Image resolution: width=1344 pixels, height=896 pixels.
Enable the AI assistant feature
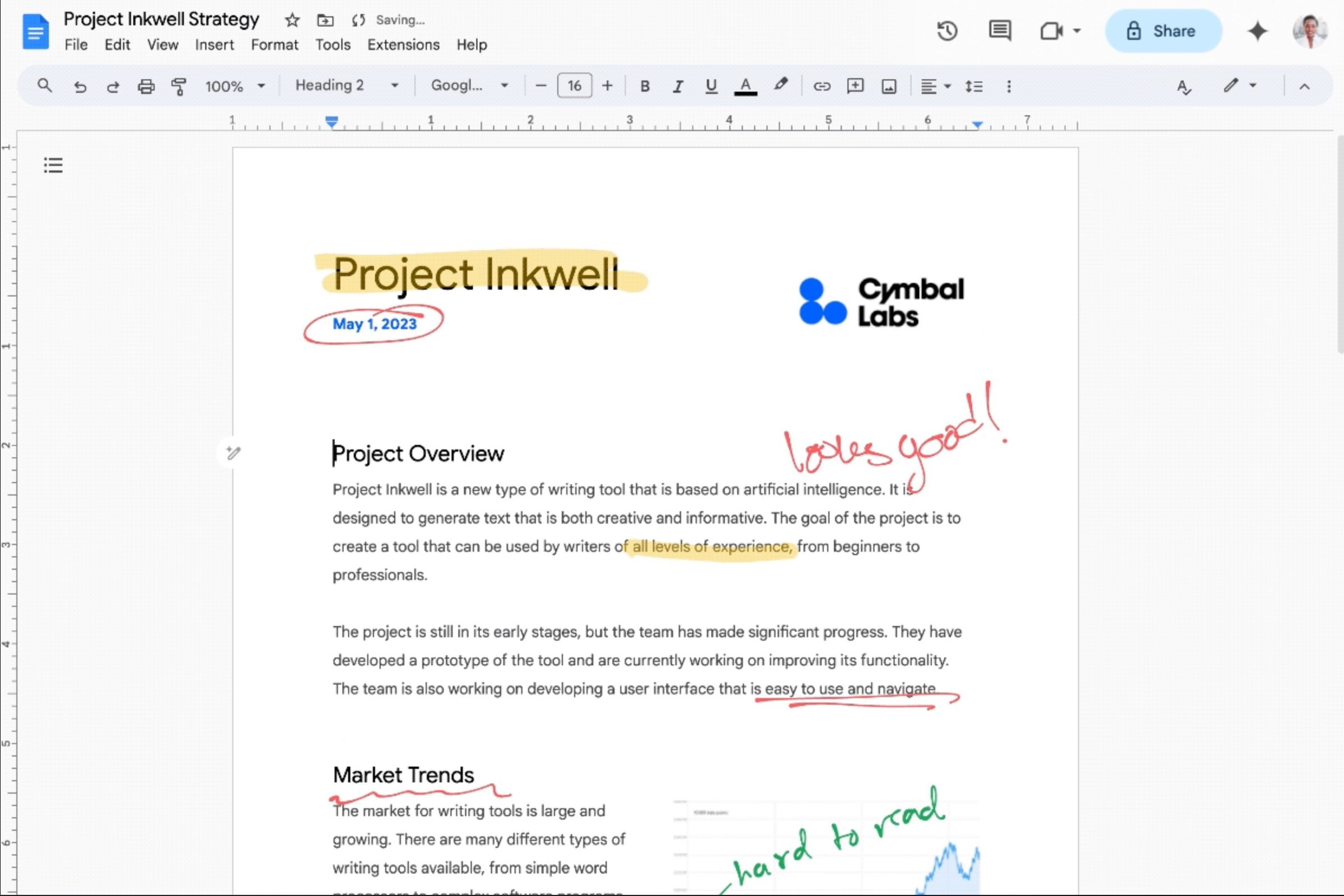point(1258,31)
